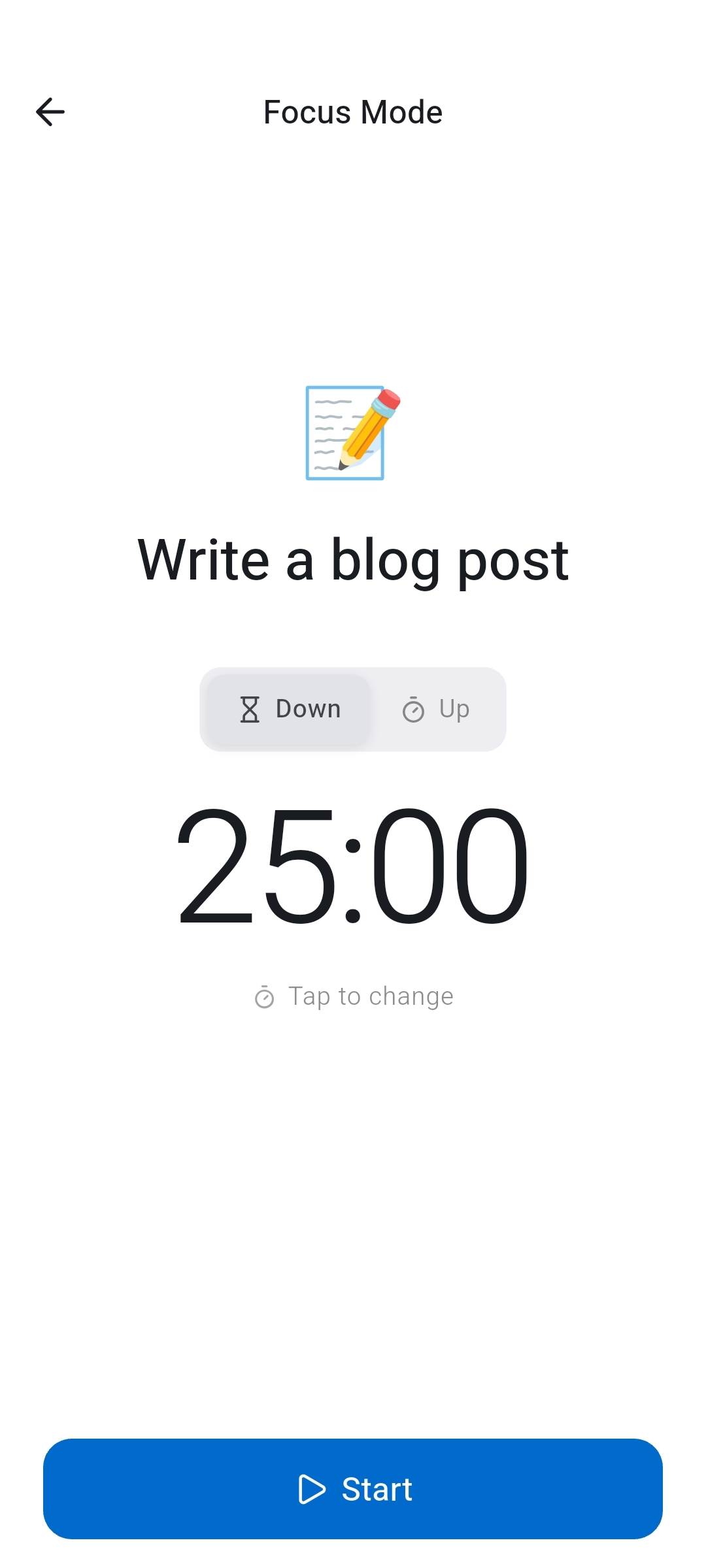
Task: Tap the seconds digits 00
Action: (x=450, y=866)
